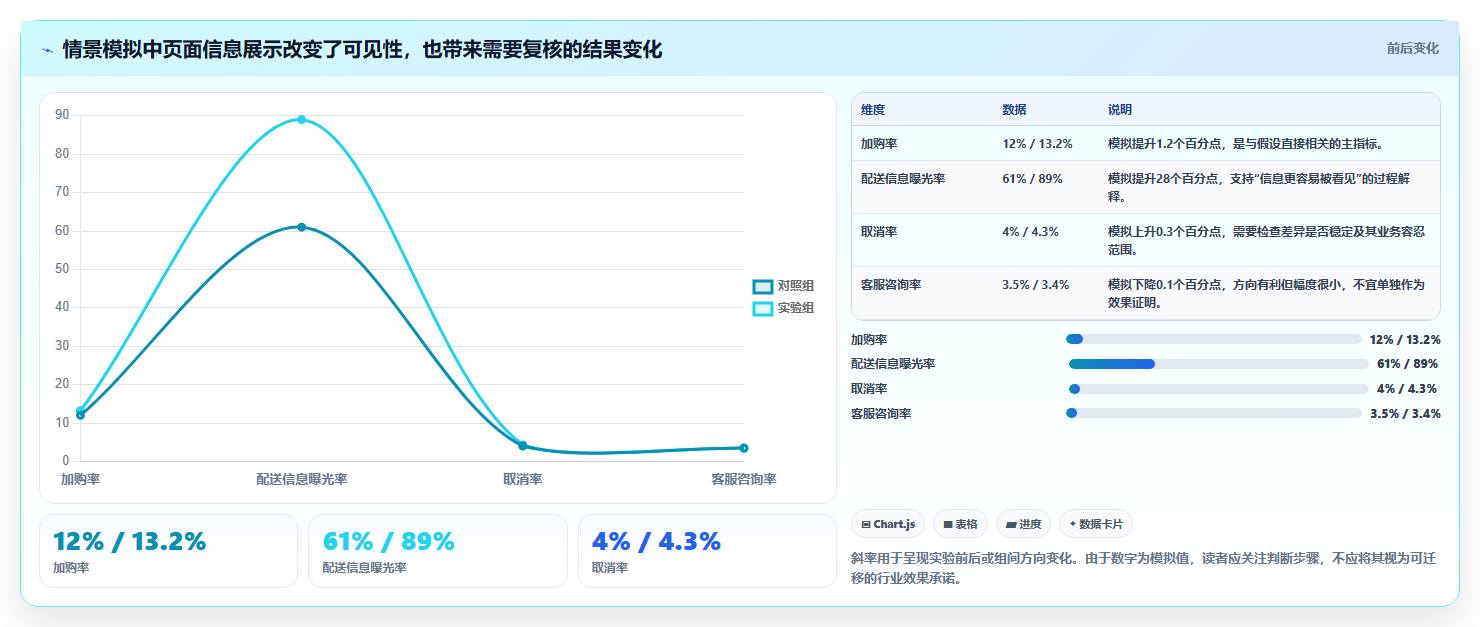This screenshot has height=627, width=1480.
Task: Click the 说明 table column header
Action: tap(1120, 110)
